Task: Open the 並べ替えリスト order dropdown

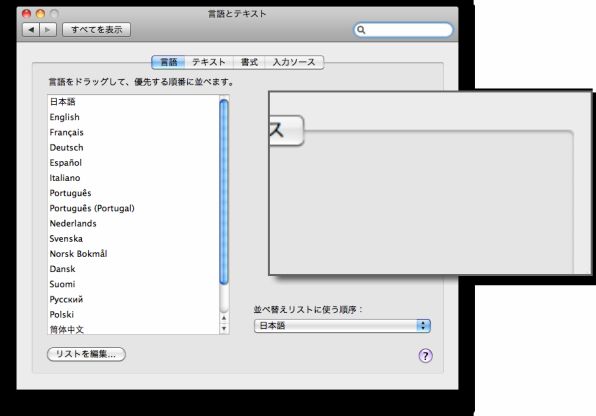Action: click(x=342, y=326)
